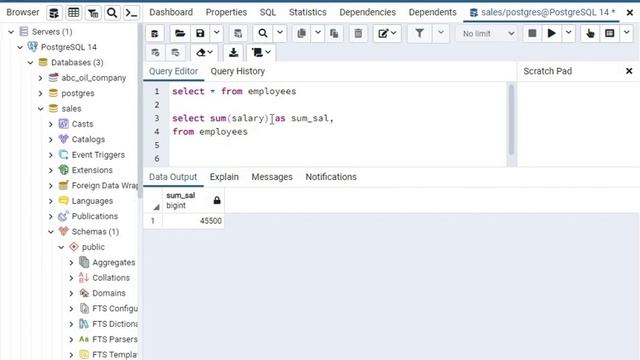Open the Filter options dropdown arrow
This screenshot has width=640, height=360.
point(441,33)
